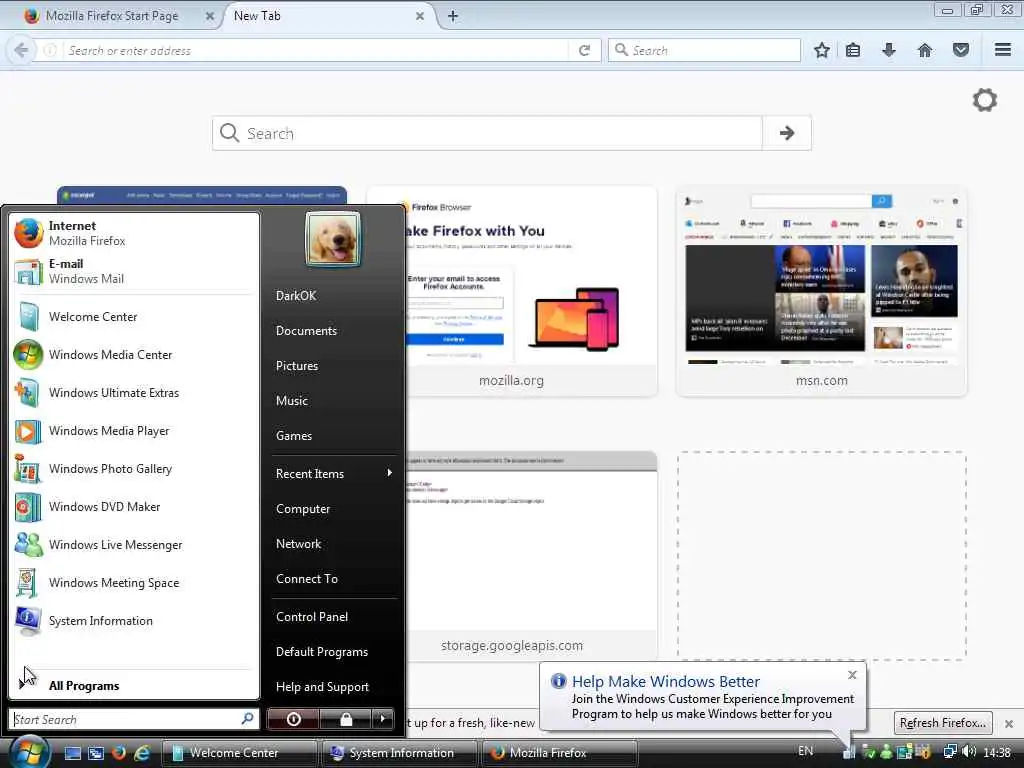This screenshot has width=1024, height=768.
Task: Go to Firefox home page icon
Action: 925,50
